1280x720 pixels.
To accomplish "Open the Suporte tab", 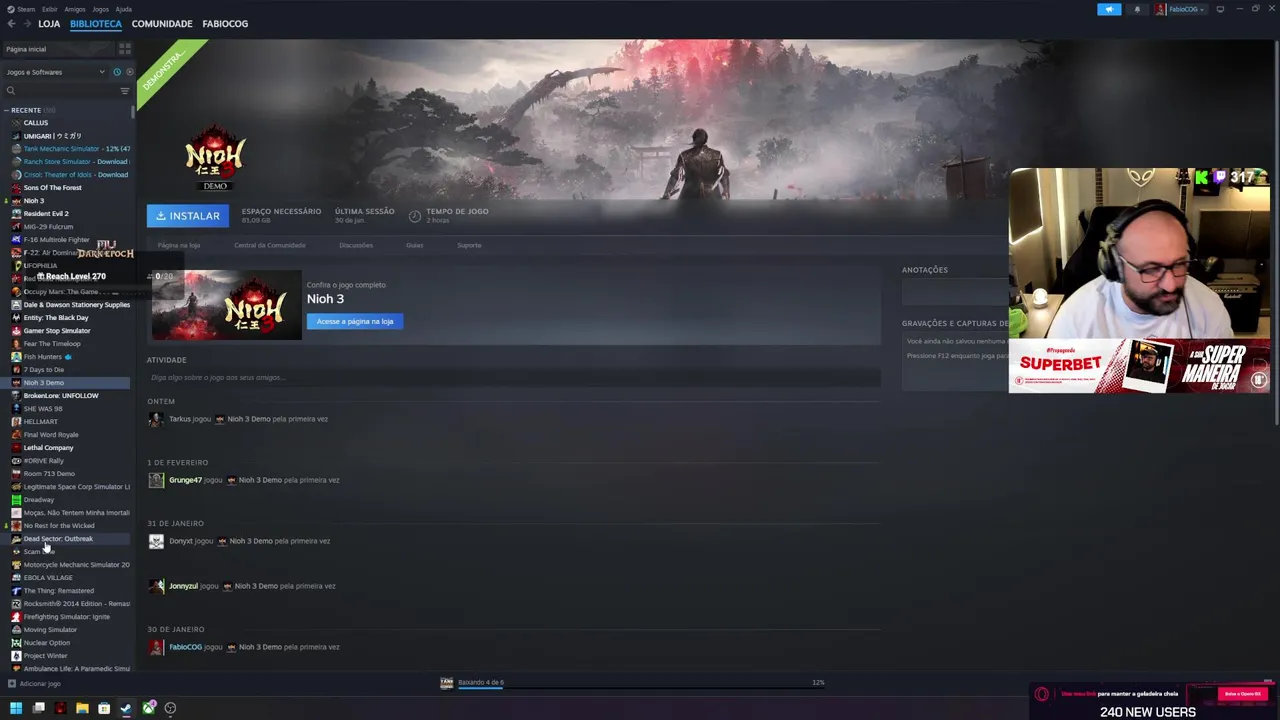I will pos(469,245).
